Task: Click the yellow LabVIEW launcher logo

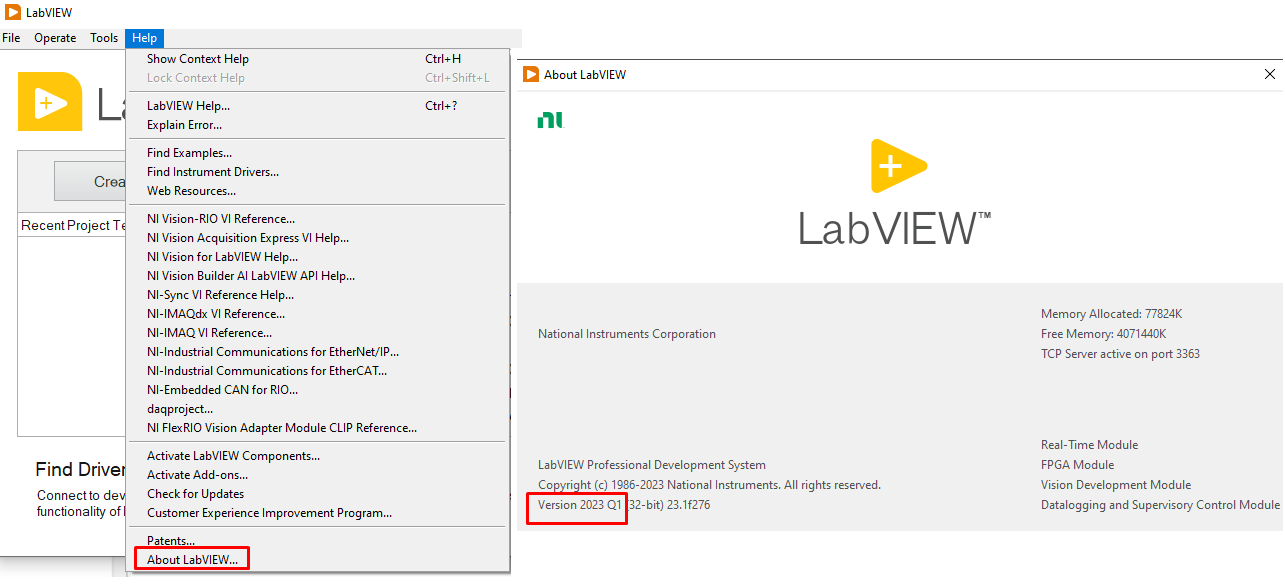Action: click(50, 102)
